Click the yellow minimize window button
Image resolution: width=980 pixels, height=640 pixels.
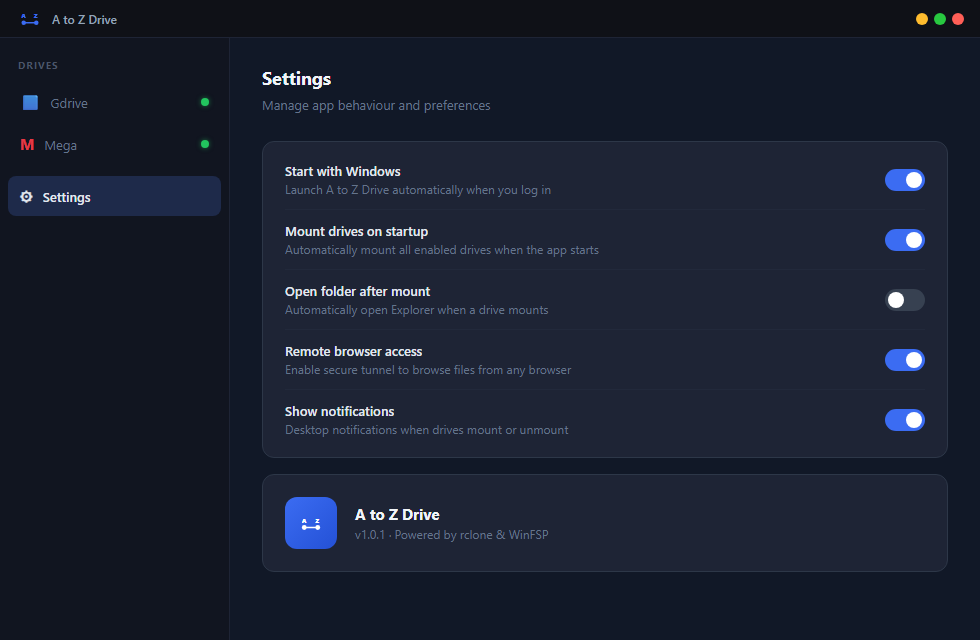[921, 19]
